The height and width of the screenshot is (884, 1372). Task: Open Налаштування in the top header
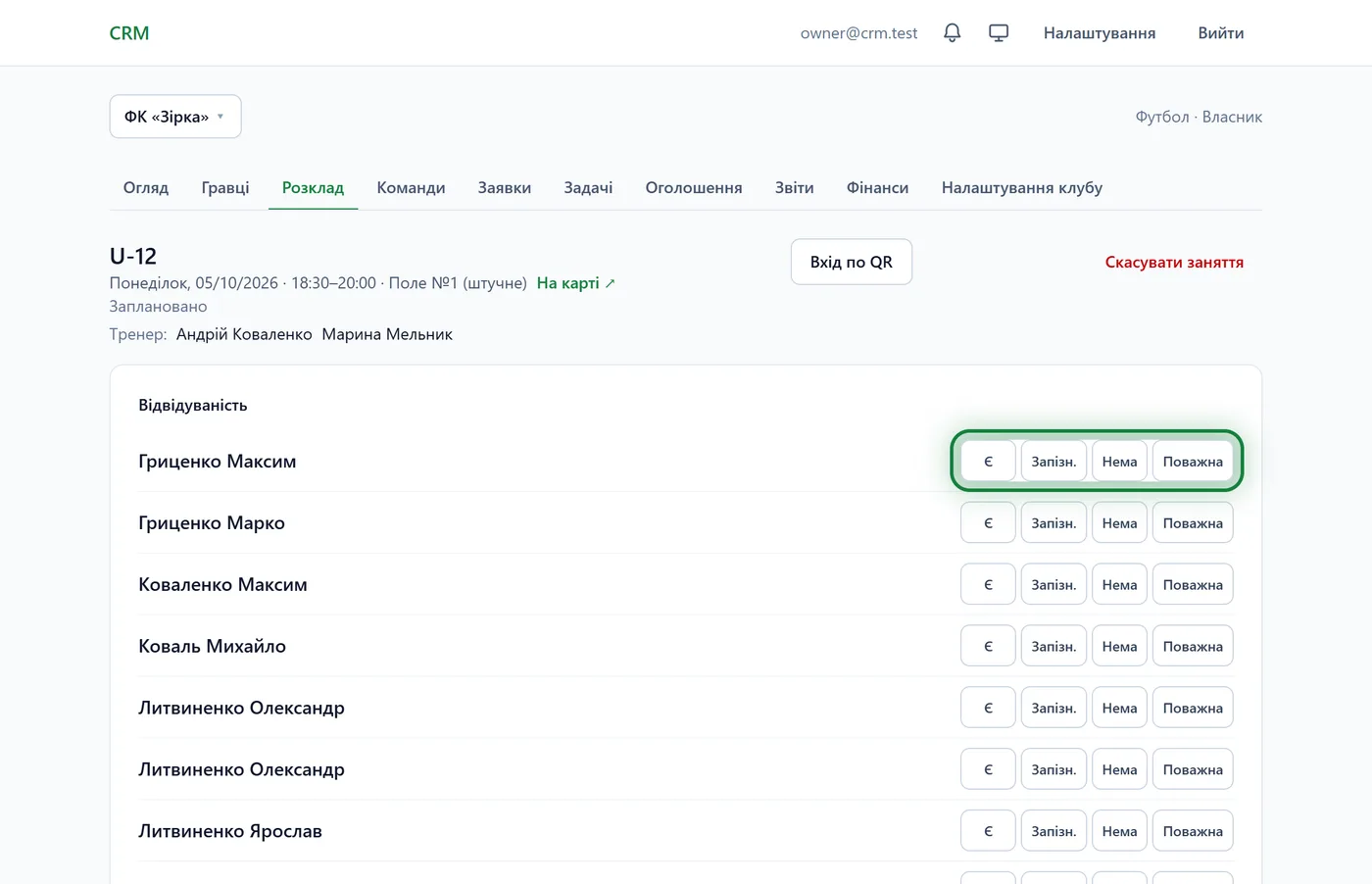(1100, 33)
